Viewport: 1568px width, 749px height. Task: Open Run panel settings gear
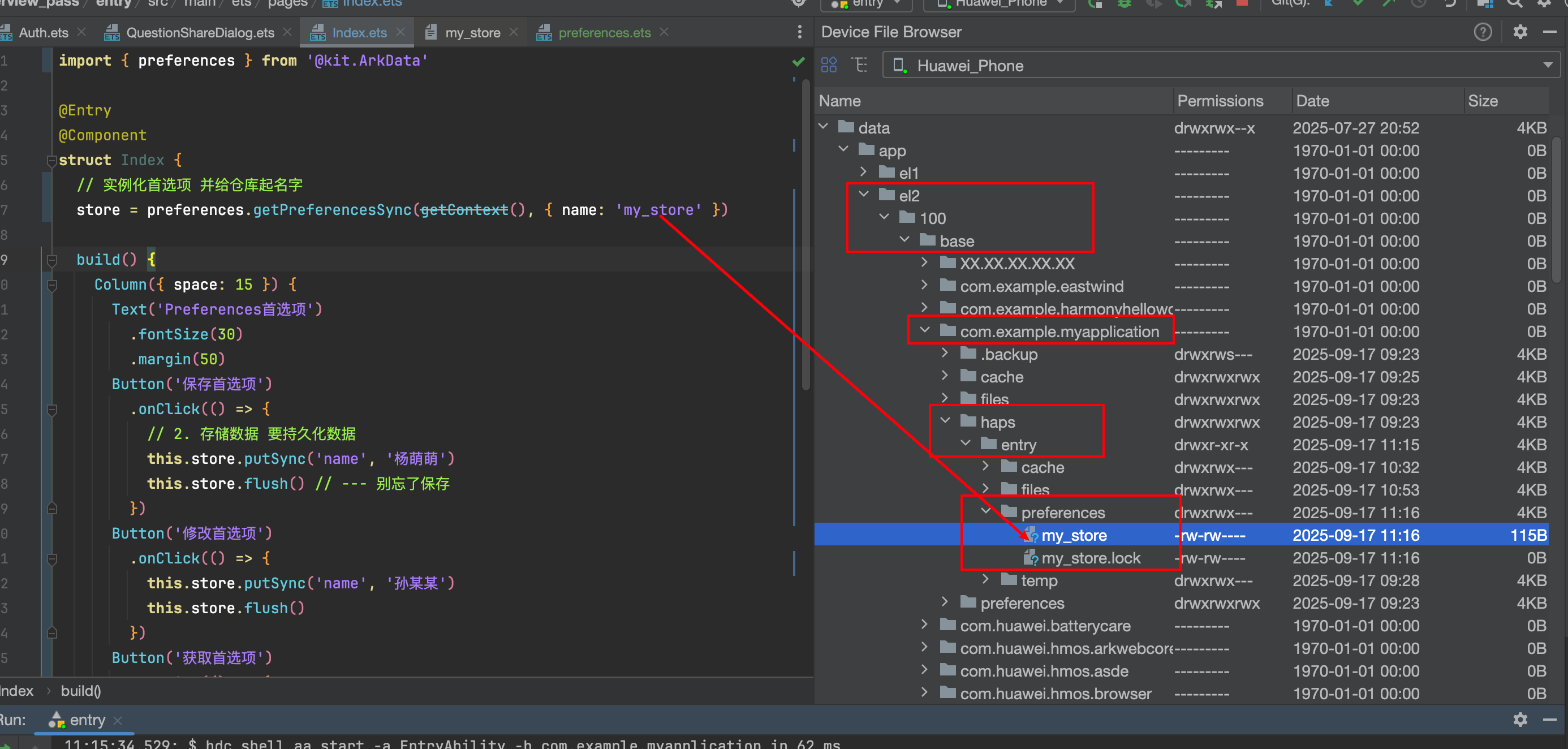tap(1520, 720)
